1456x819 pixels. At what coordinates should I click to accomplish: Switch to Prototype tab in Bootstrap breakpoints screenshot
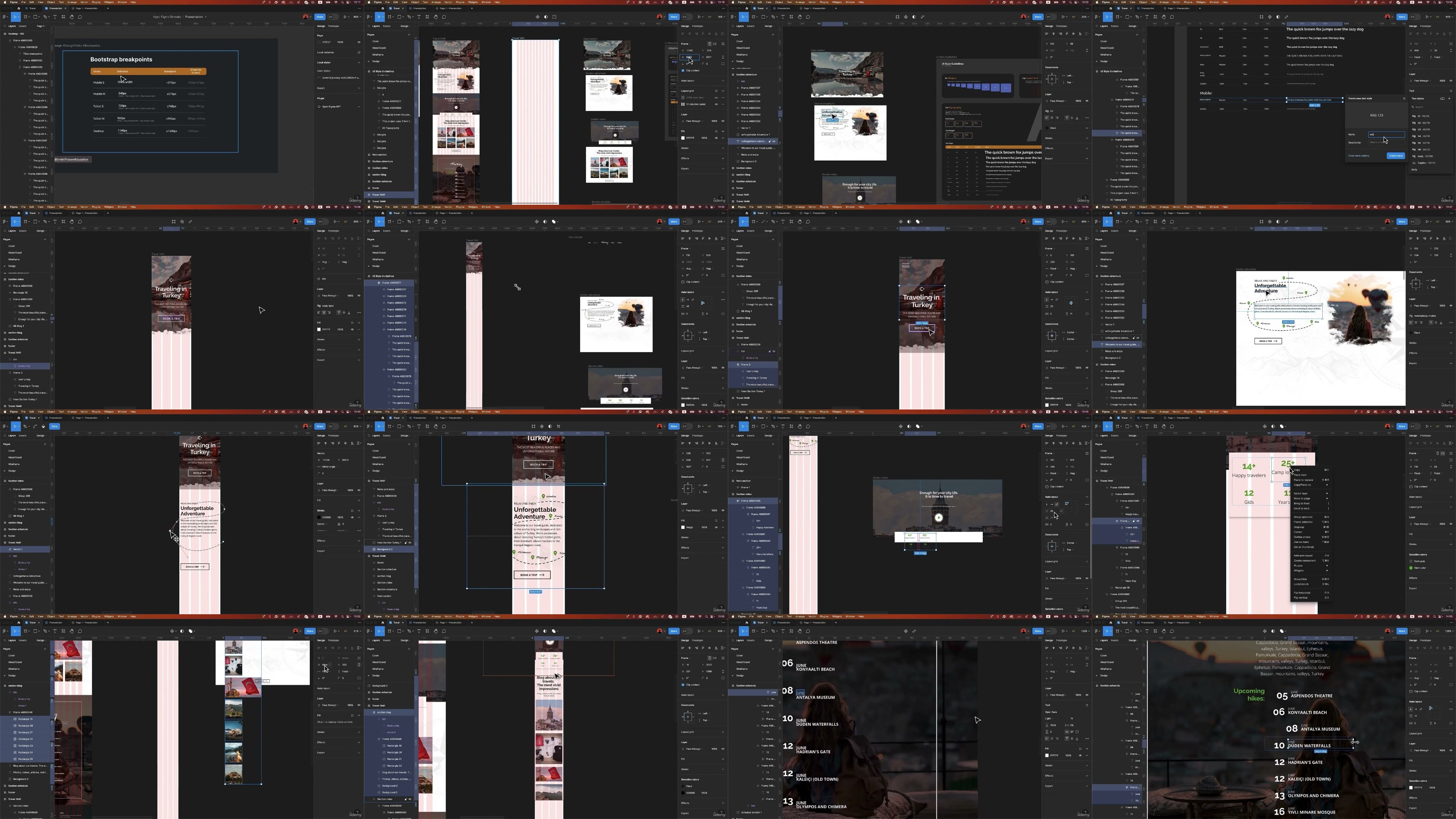334,26
